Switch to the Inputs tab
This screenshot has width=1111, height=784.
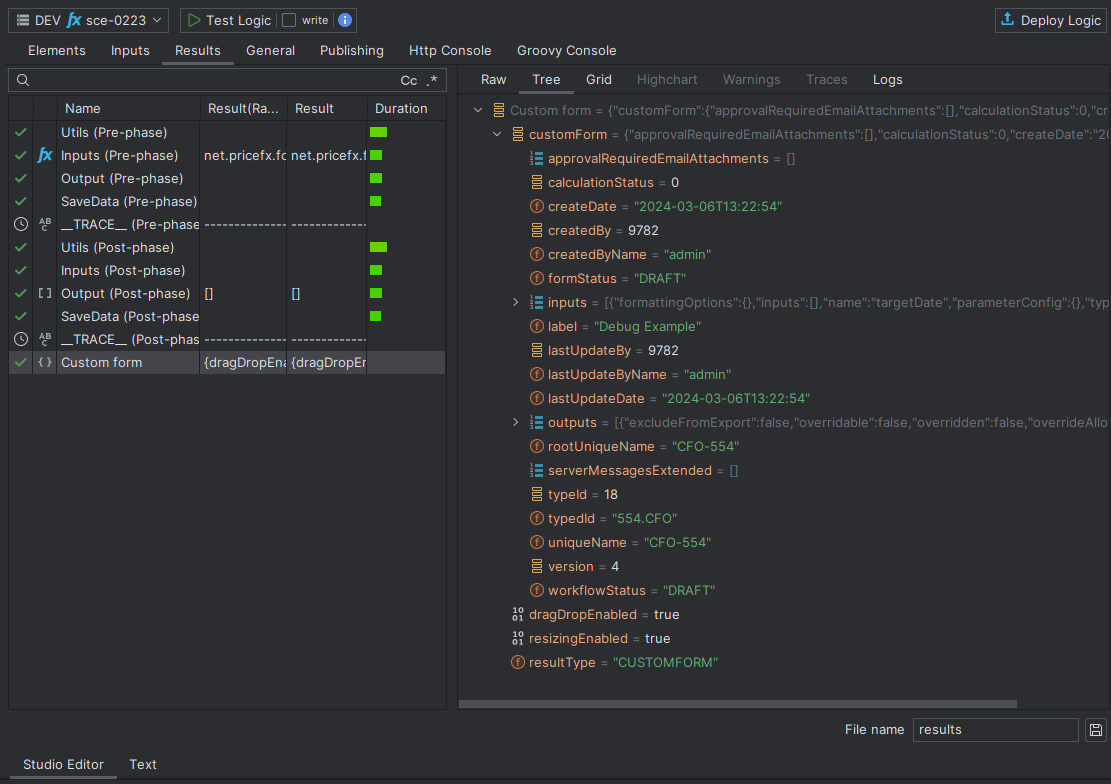pyautogui.click(x=130, y=50)
